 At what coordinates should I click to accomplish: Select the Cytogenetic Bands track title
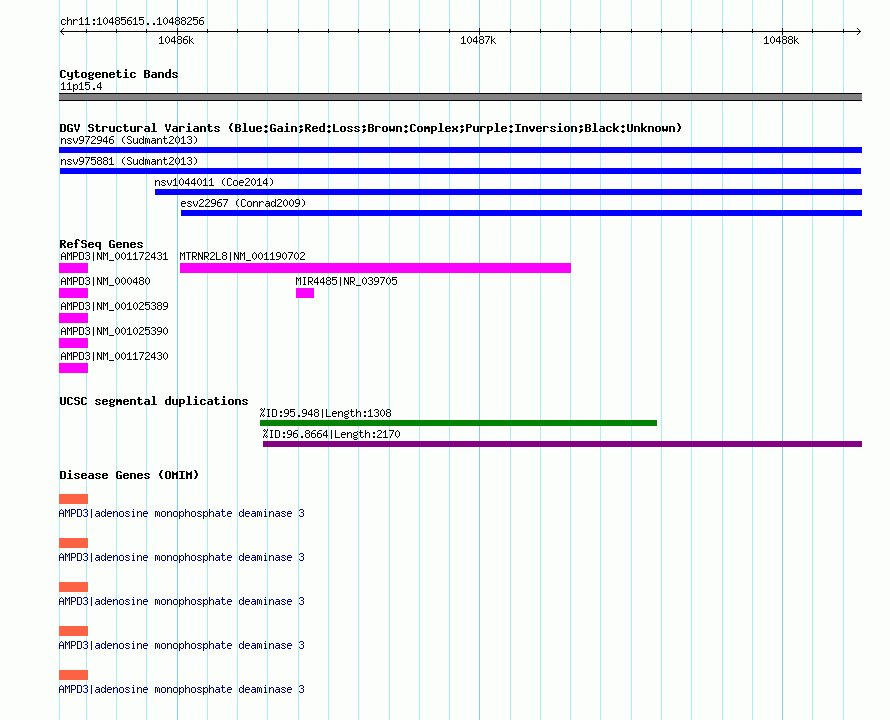tap(119, 74)
